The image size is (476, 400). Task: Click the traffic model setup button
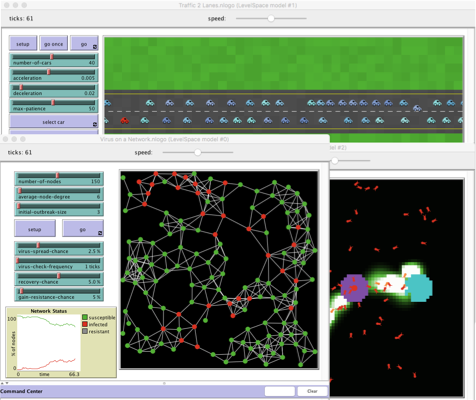click(x=23, y=43)
